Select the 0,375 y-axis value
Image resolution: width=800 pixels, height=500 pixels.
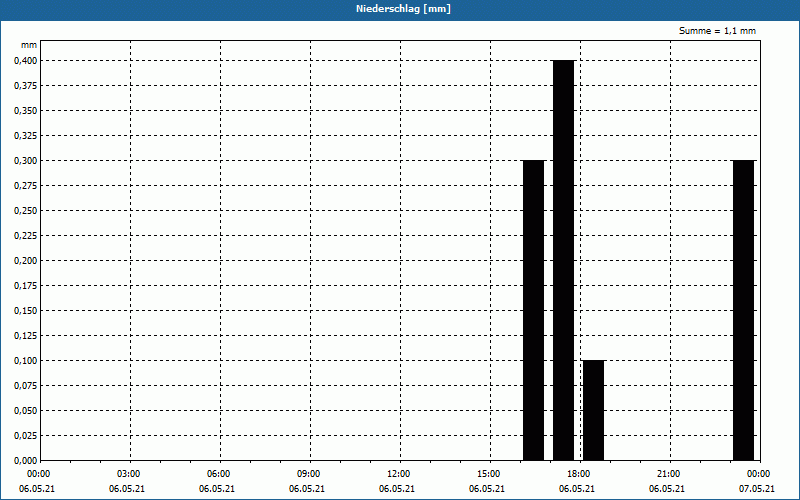(26, 86)
